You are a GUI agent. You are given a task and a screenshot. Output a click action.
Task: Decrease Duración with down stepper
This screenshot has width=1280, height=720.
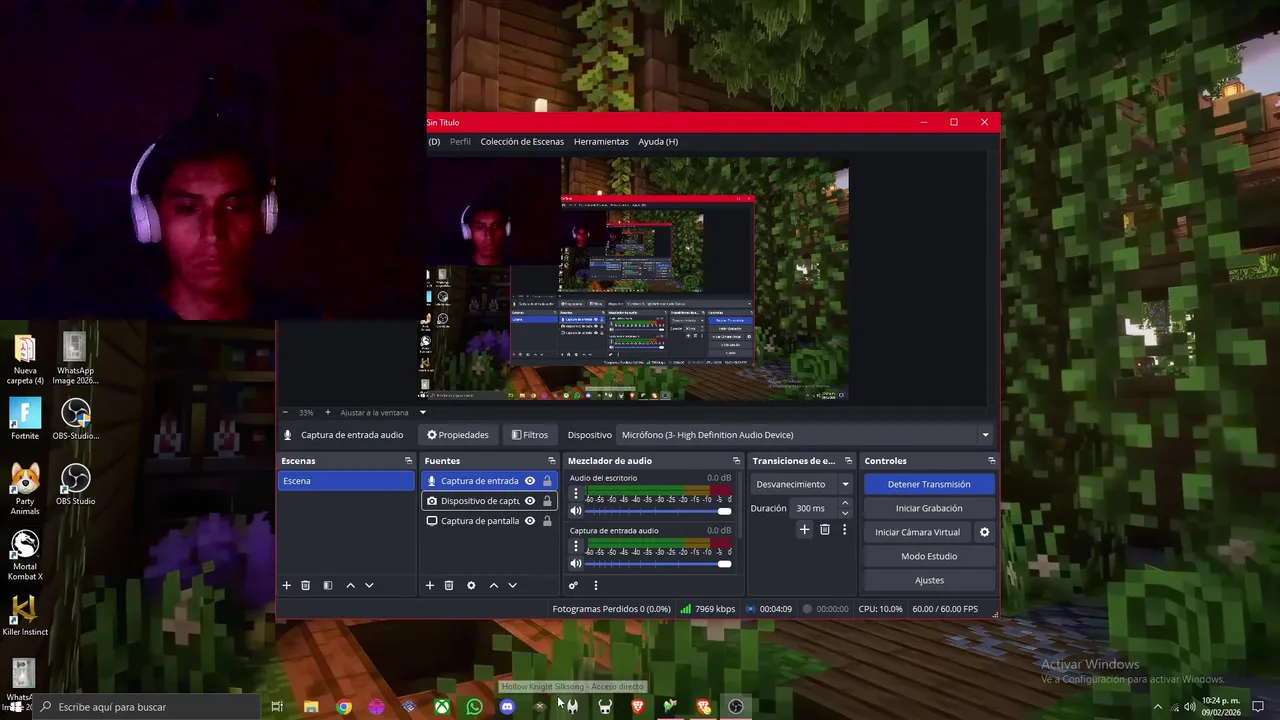coord(845,513)
